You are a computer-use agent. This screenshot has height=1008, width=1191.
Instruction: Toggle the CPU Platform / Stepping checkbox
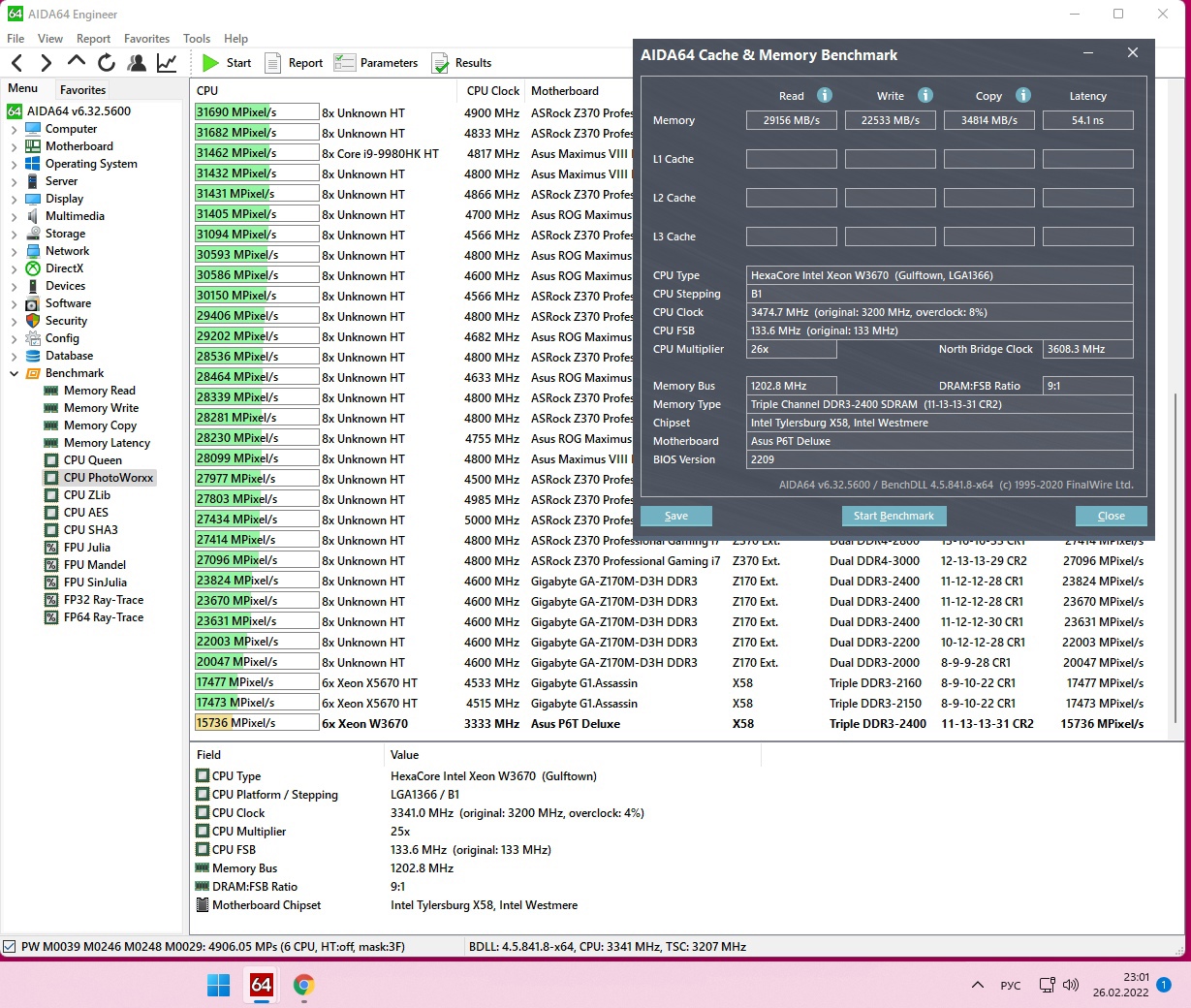pos(203,795)
